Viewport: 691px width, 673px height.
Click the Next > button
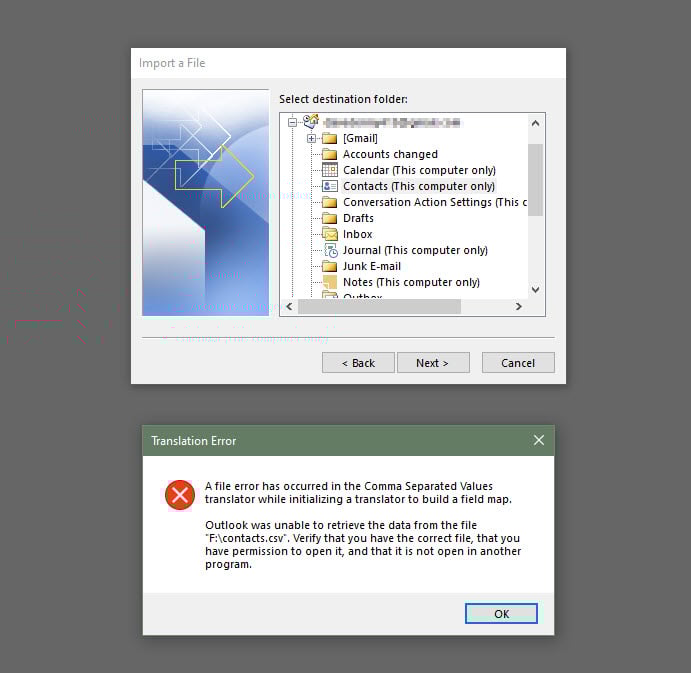(433, 363)
